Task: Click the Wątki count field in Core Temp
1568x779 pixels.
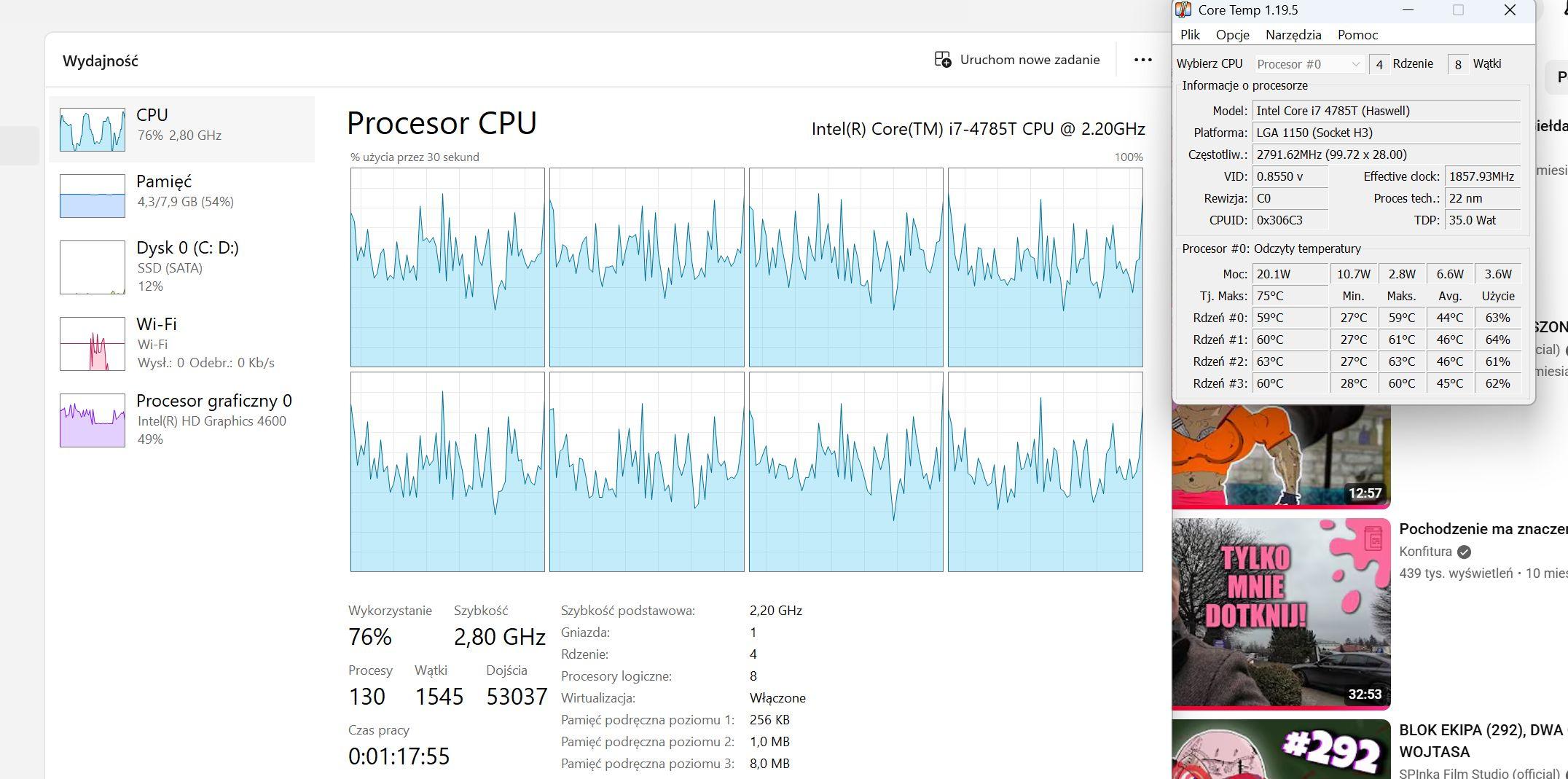Action: tap(1458, 64)
